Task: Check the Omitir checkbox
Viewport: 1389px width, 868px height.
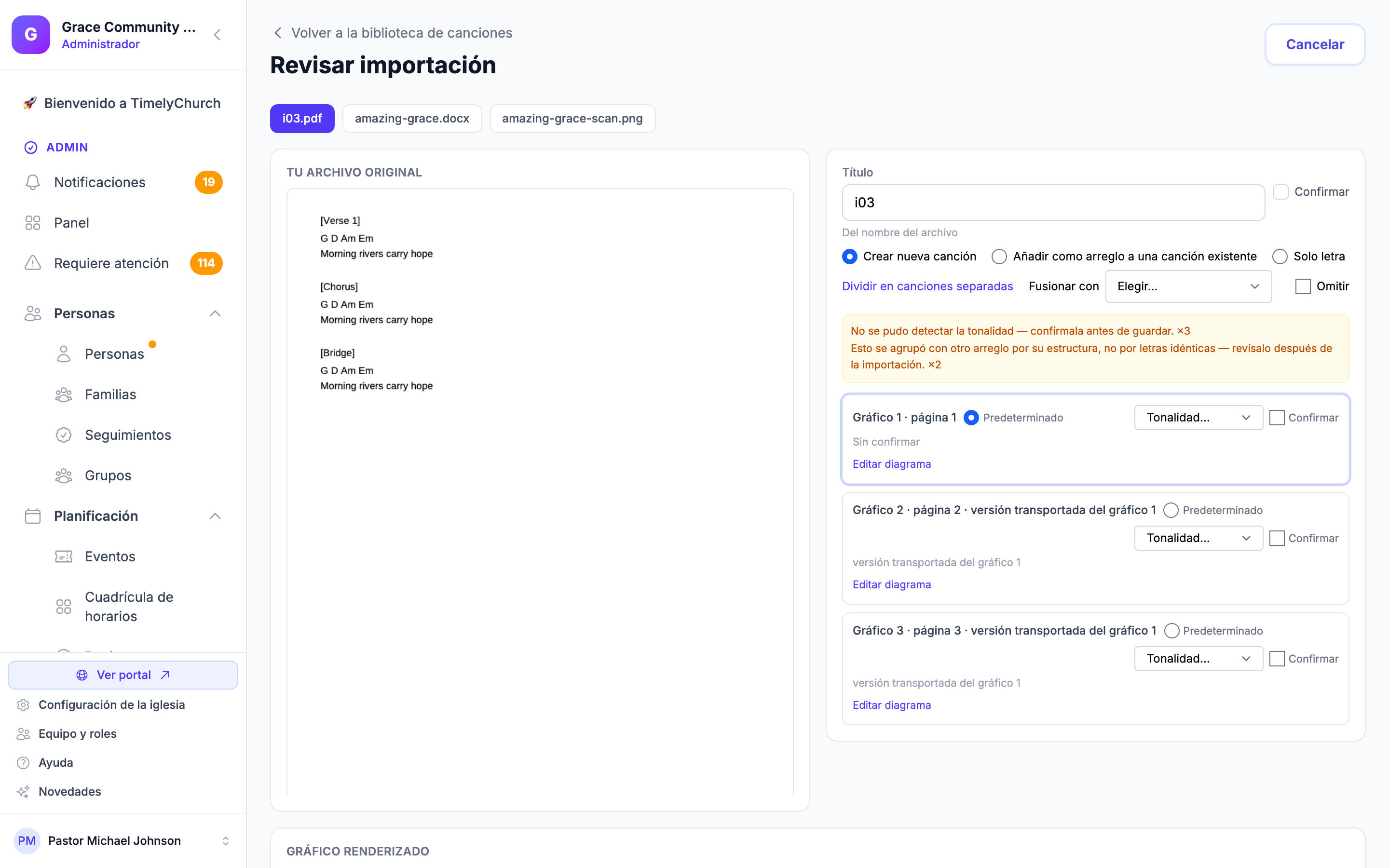Action: [1303, 286]
